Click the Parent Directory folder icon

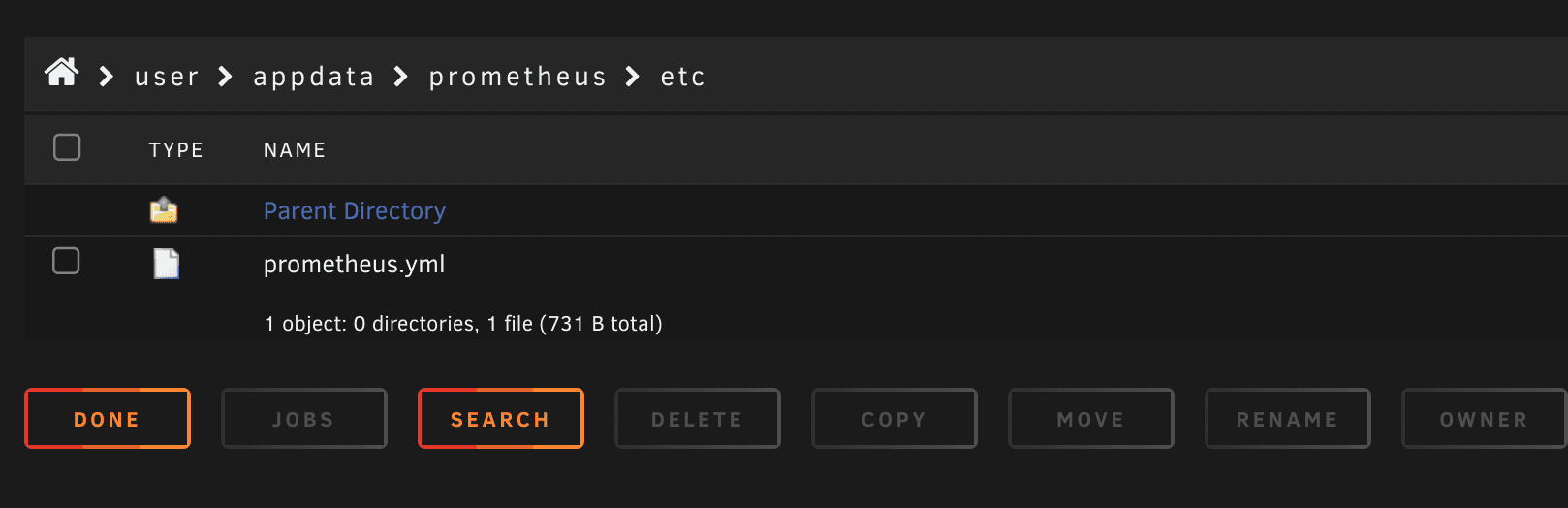[x=164, y=210]
